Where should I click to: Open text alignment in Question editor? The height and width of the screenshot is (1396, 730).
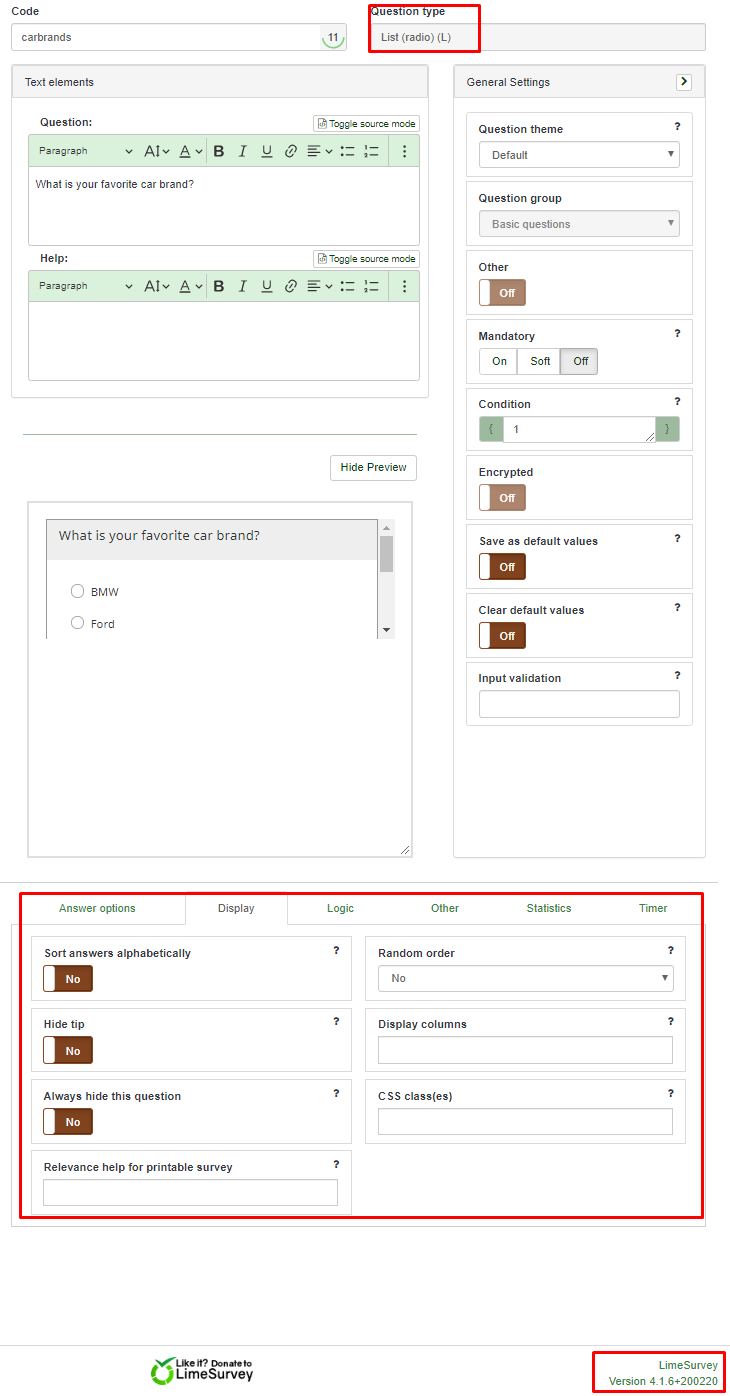[319, 151]
